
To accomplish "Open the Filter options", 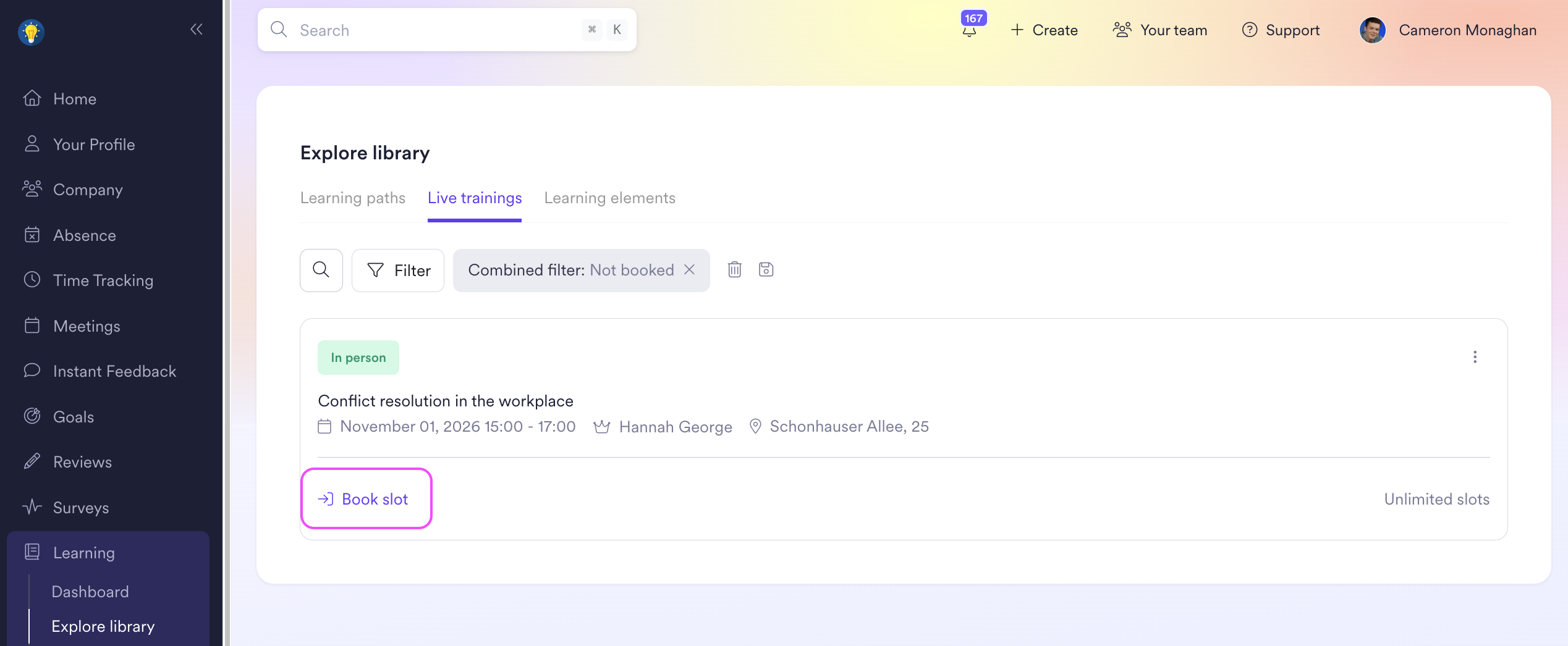I will click(398, 270).
